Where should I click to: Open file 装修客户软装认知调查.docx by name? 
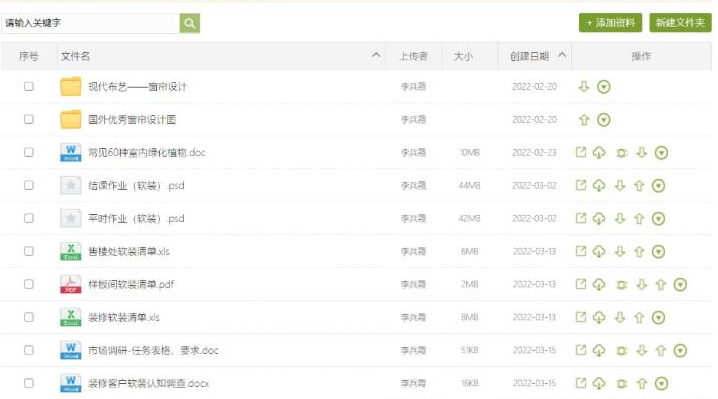(148, 383)
